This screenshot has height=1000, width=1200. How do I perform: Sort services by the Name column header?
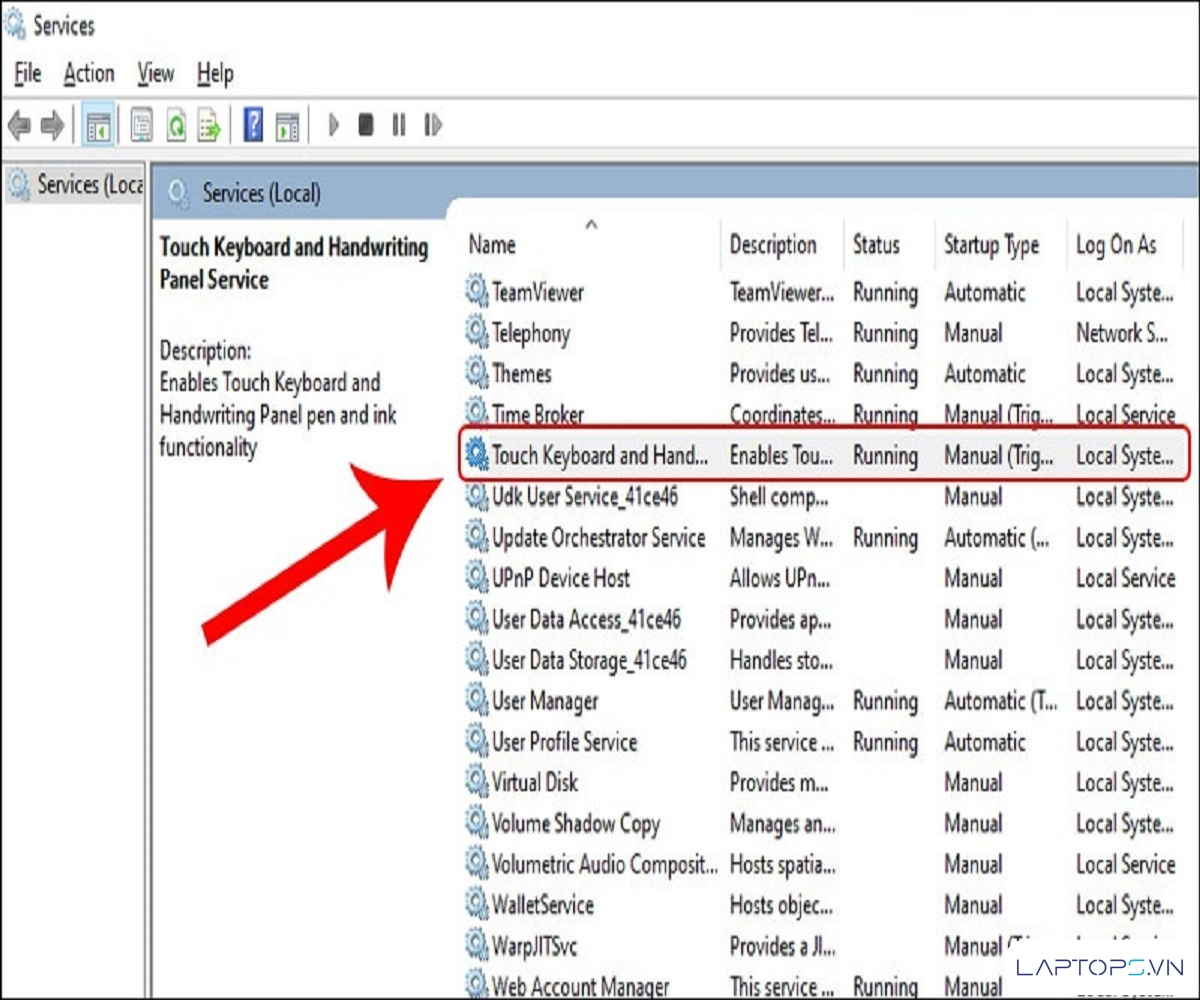pos(492,245)
